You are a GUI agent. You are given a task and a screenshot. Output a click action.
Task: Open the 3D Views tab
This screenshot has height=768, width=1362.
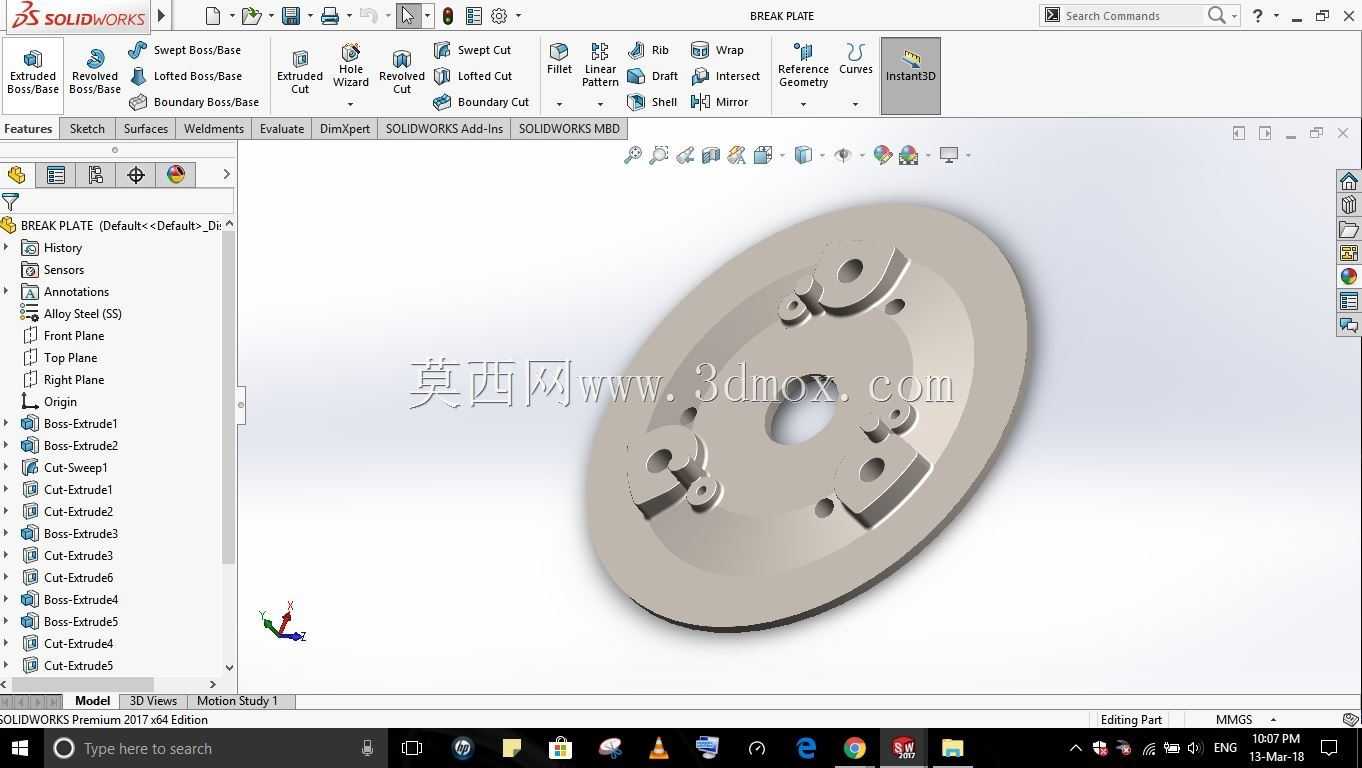pyautogui.click(x=153, y=701)
